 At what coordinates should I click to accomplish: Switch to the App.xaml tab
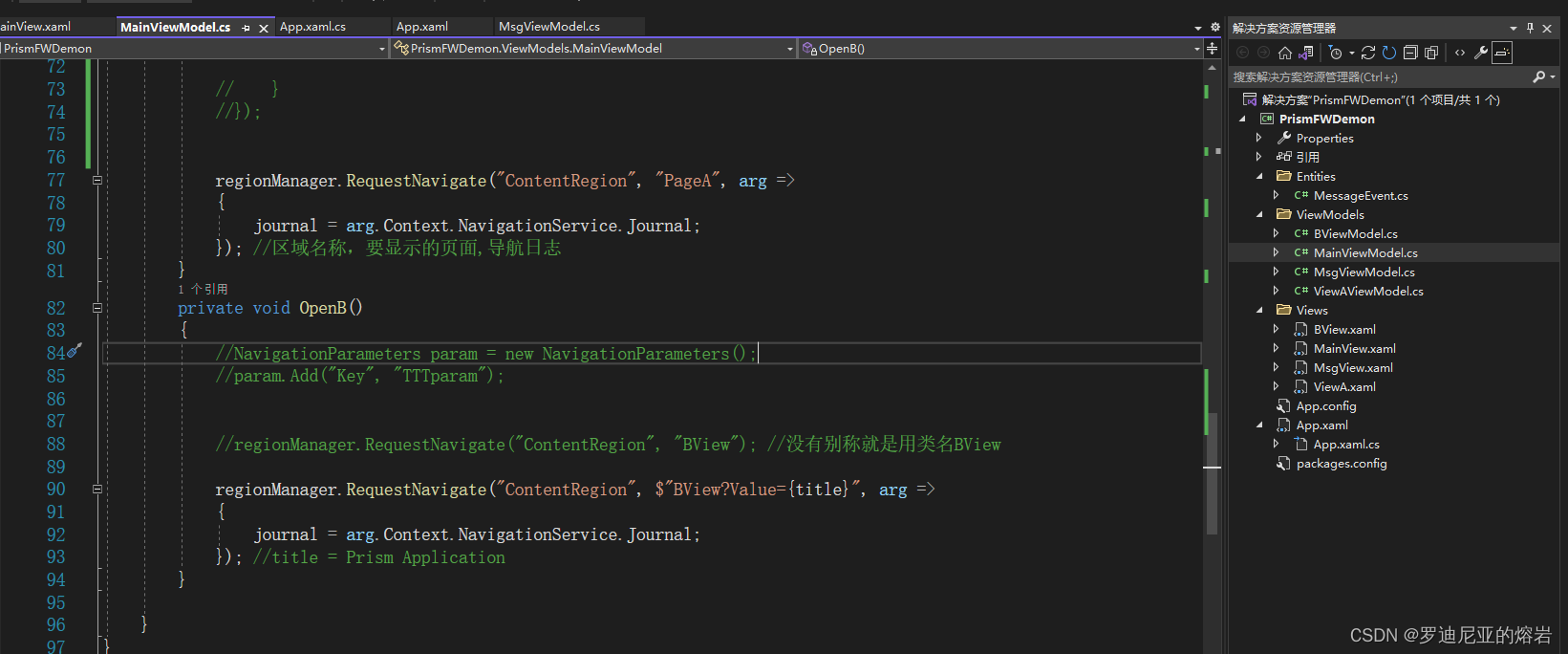(422, 27)
